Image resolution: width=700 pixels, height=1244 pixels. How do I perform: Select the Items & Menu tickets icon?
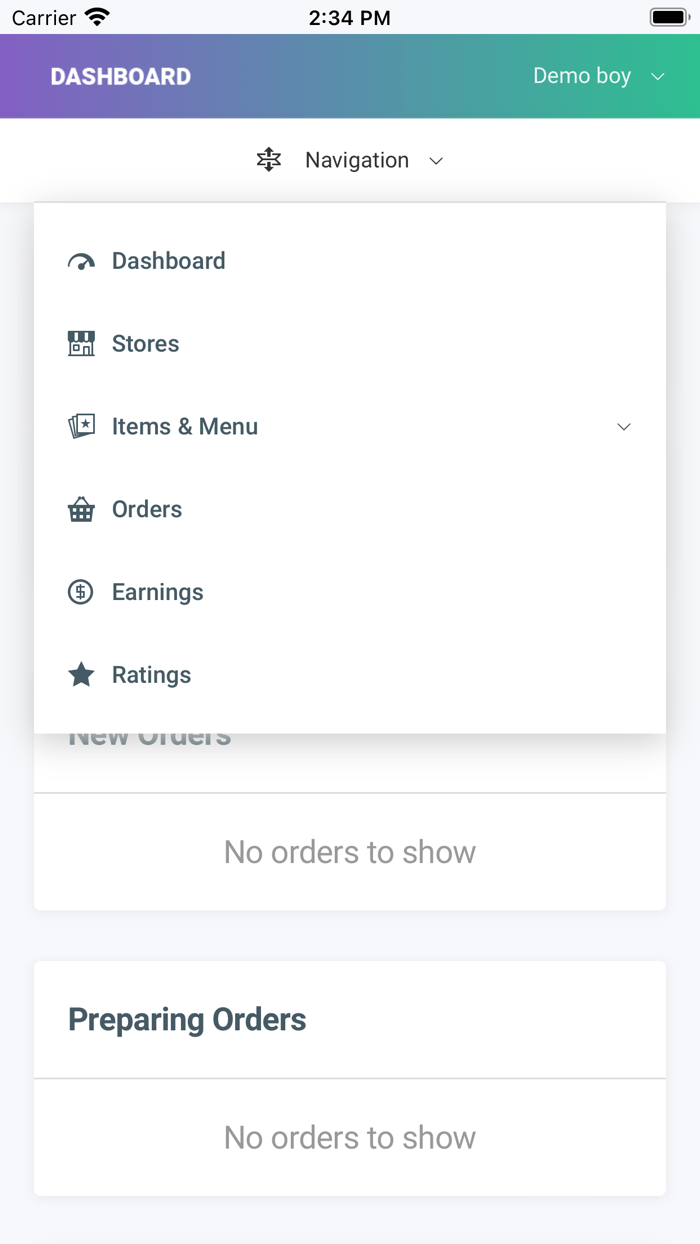click(x=81, y=426)
